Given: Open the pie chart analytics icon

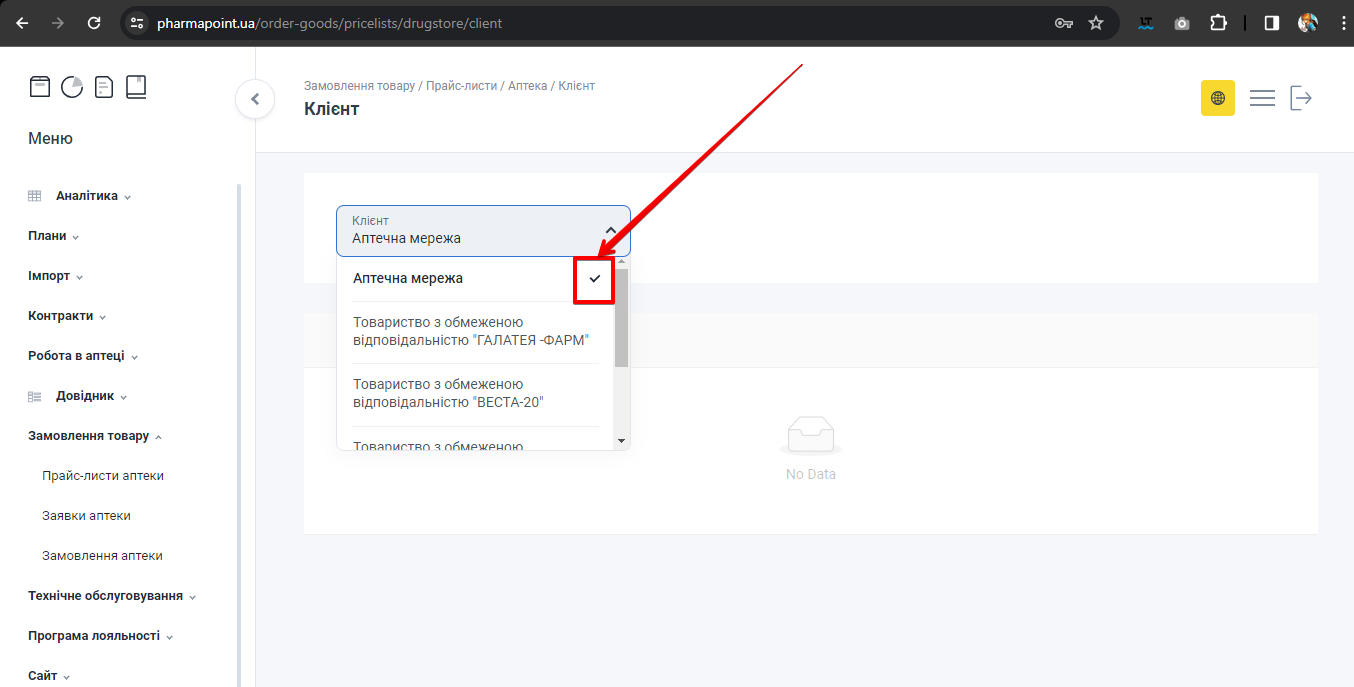Looking at the screenshot, I should [x=72, y=87].
